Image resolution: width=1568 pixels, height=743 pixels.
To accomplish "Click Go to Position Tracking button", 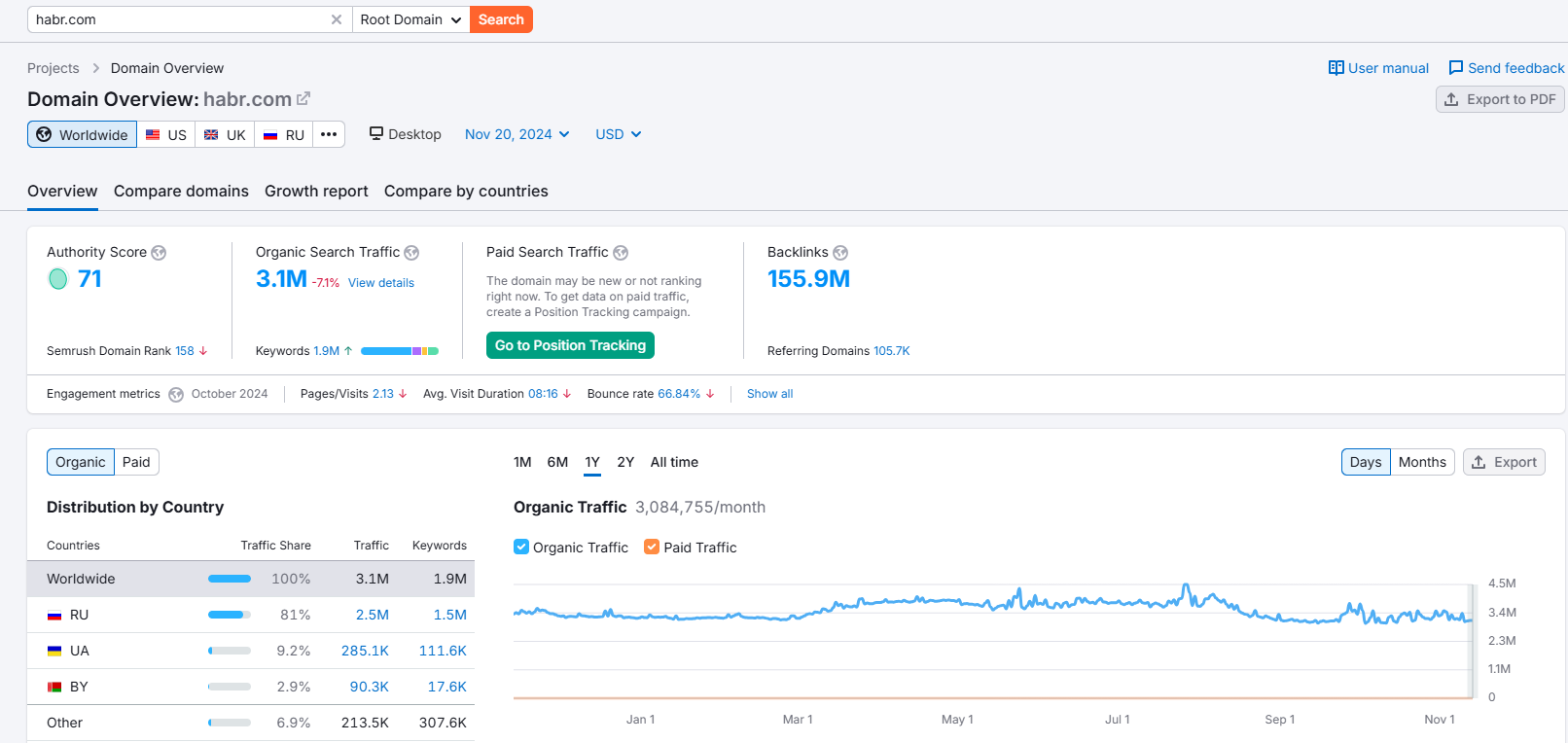I will click(x=570, y=345).
